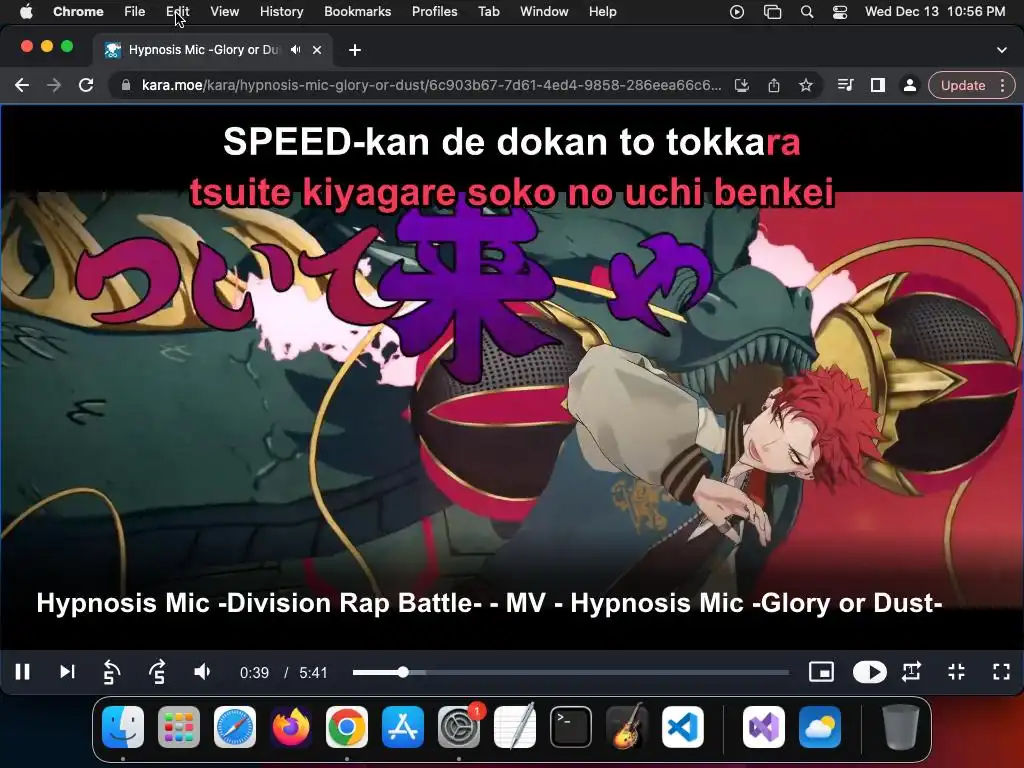Open the Chrome side panel
This screenshot has height=768, width=1024.
[x=878, y=86]
